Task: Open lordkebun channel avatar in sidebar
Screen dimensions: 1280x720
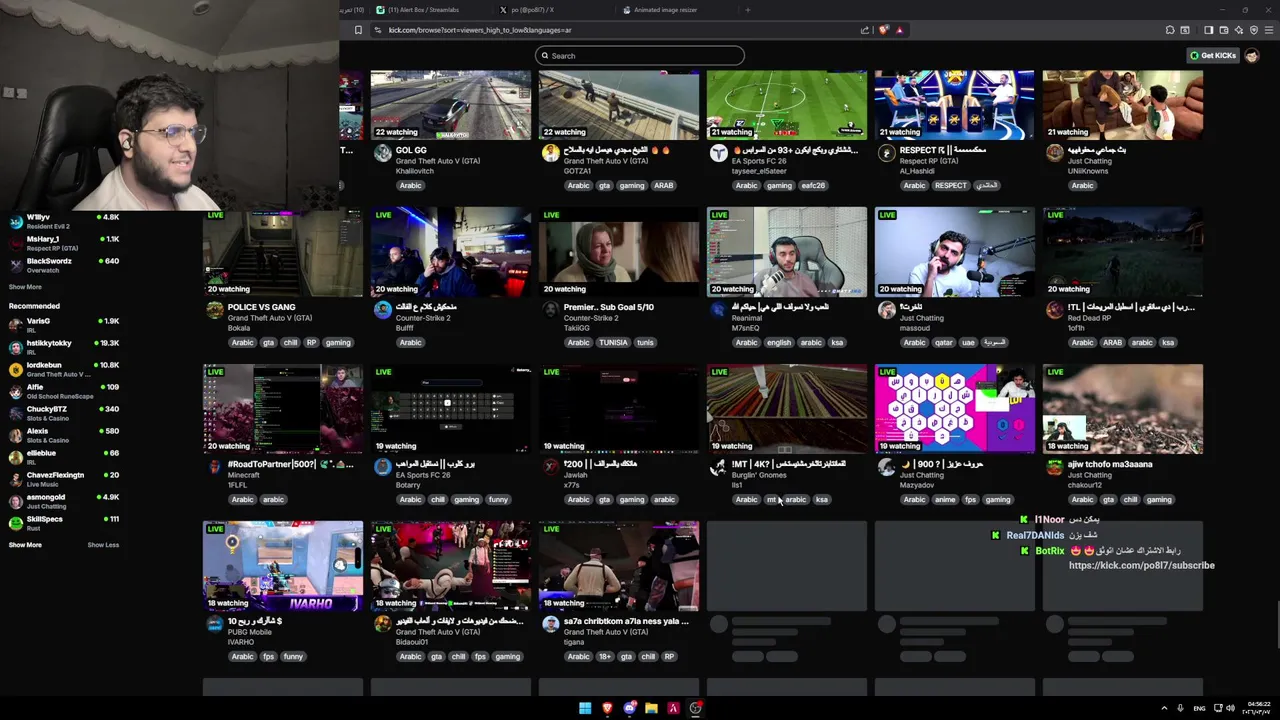Action: pyautogui.click(x=15, y=369)
